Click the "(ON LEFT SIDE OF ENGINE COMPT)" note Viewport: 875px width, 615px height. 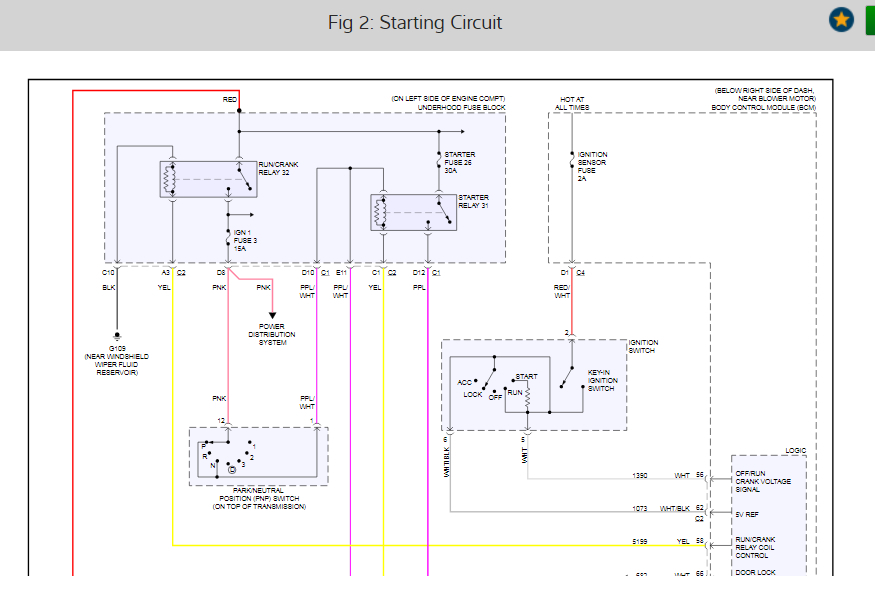coord(448,99)
